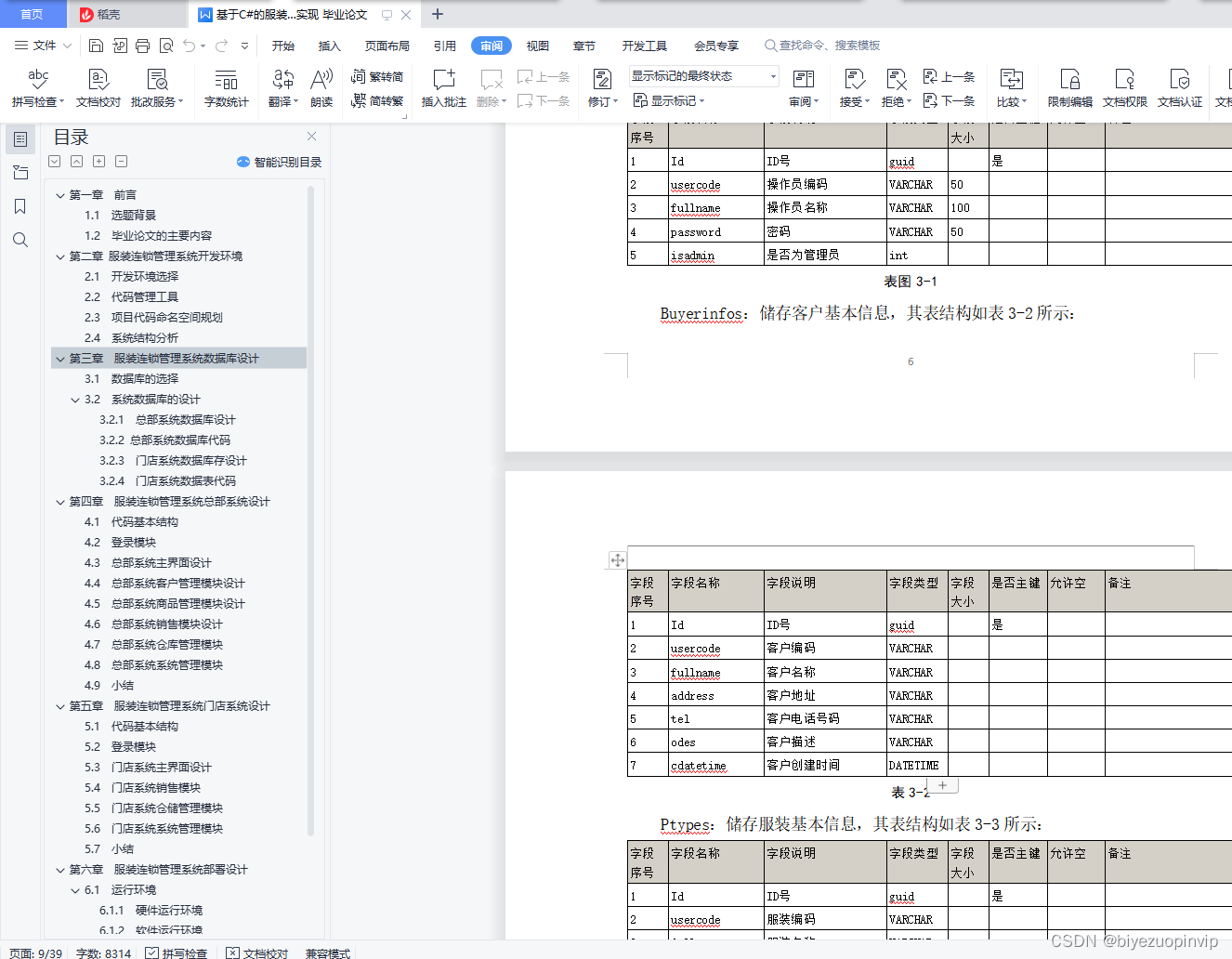The image size is (1232, 959).
Task: Switch to the 首页 home tab
Action: pyautogui.click(x=33, y=14)
